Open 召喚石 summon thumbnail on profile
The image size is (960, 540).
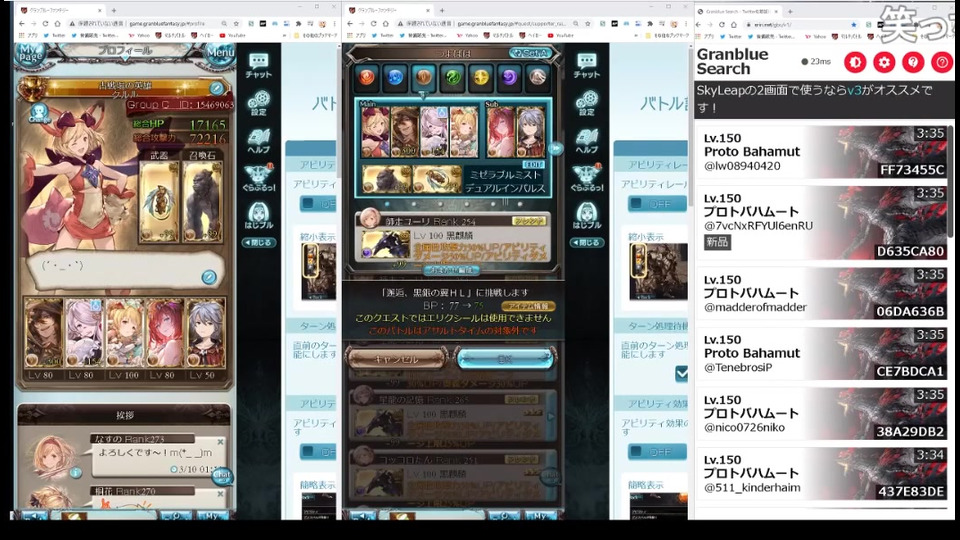(x=203, y=201)
